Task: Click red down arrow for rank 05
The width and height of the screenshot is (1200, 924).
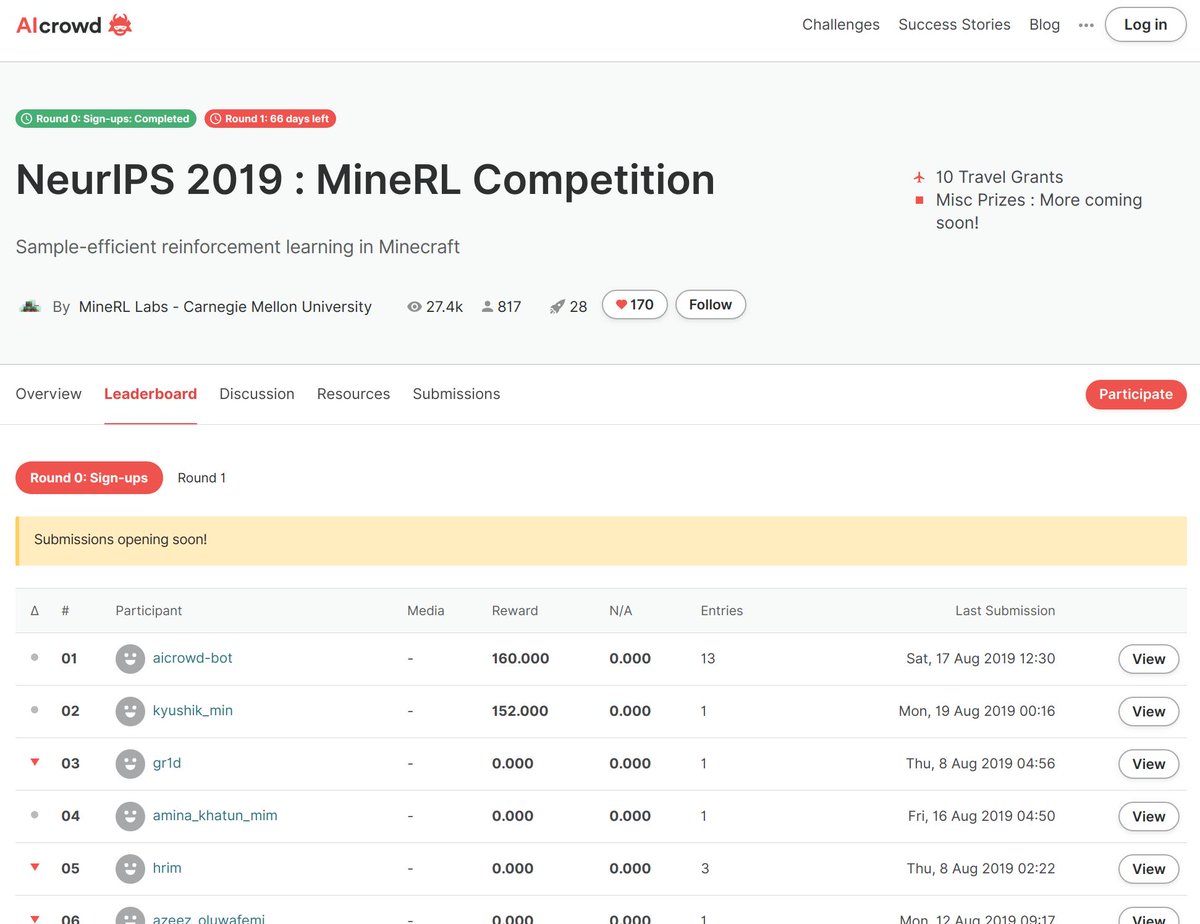Action: [35, 867]
